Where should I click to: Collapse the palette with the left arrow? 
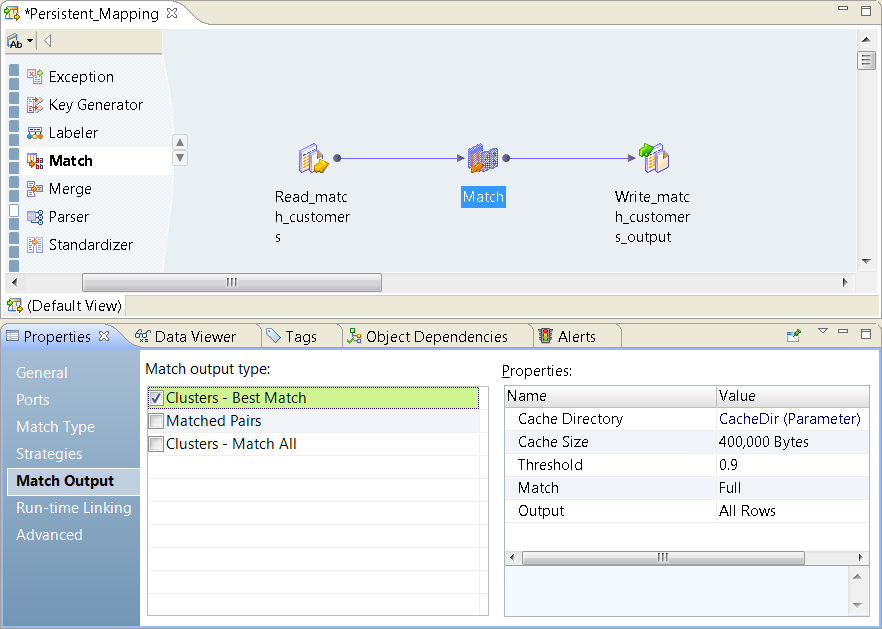(x=47, y=41)
